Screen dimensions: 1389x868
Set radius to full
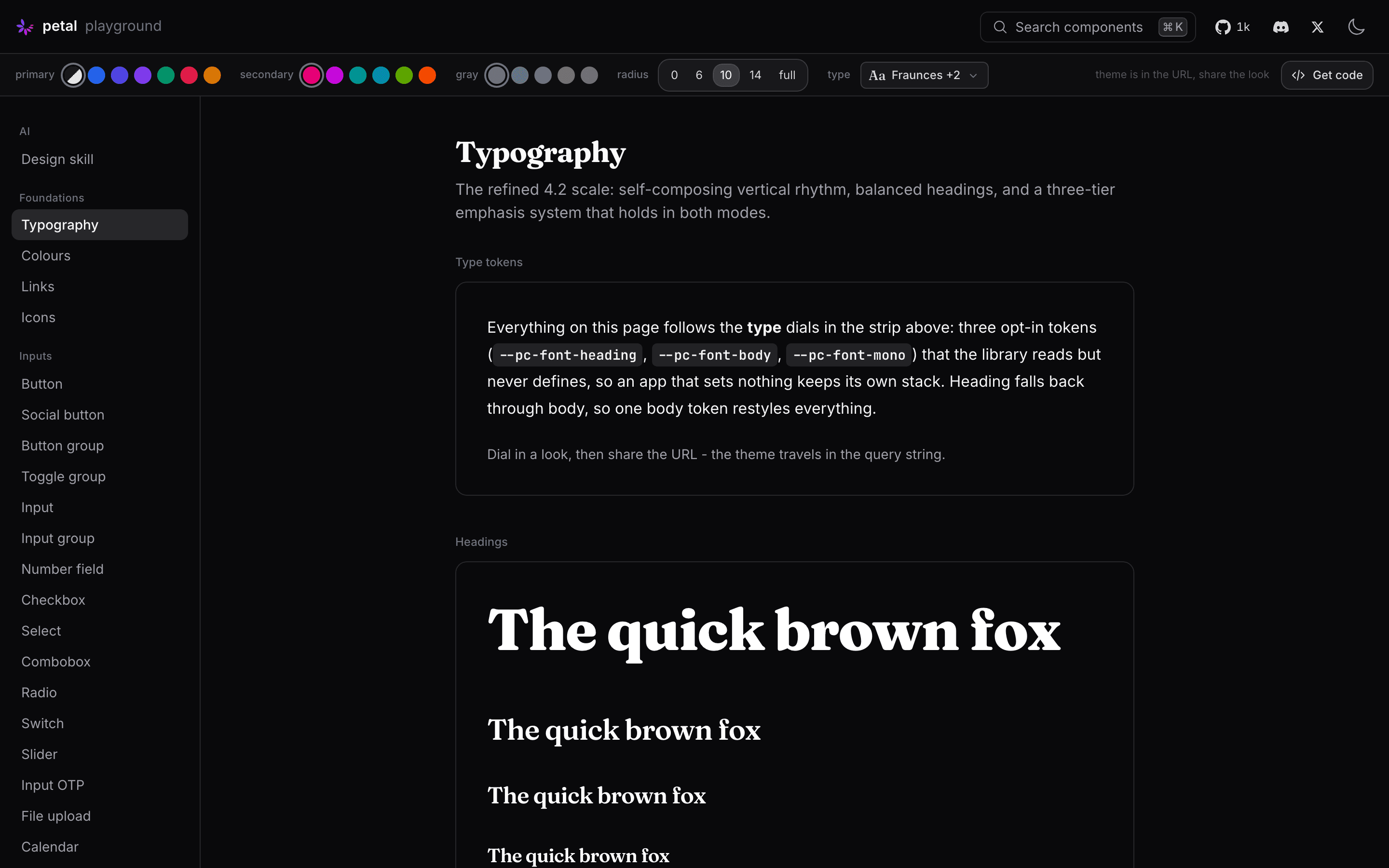point(787,75)
